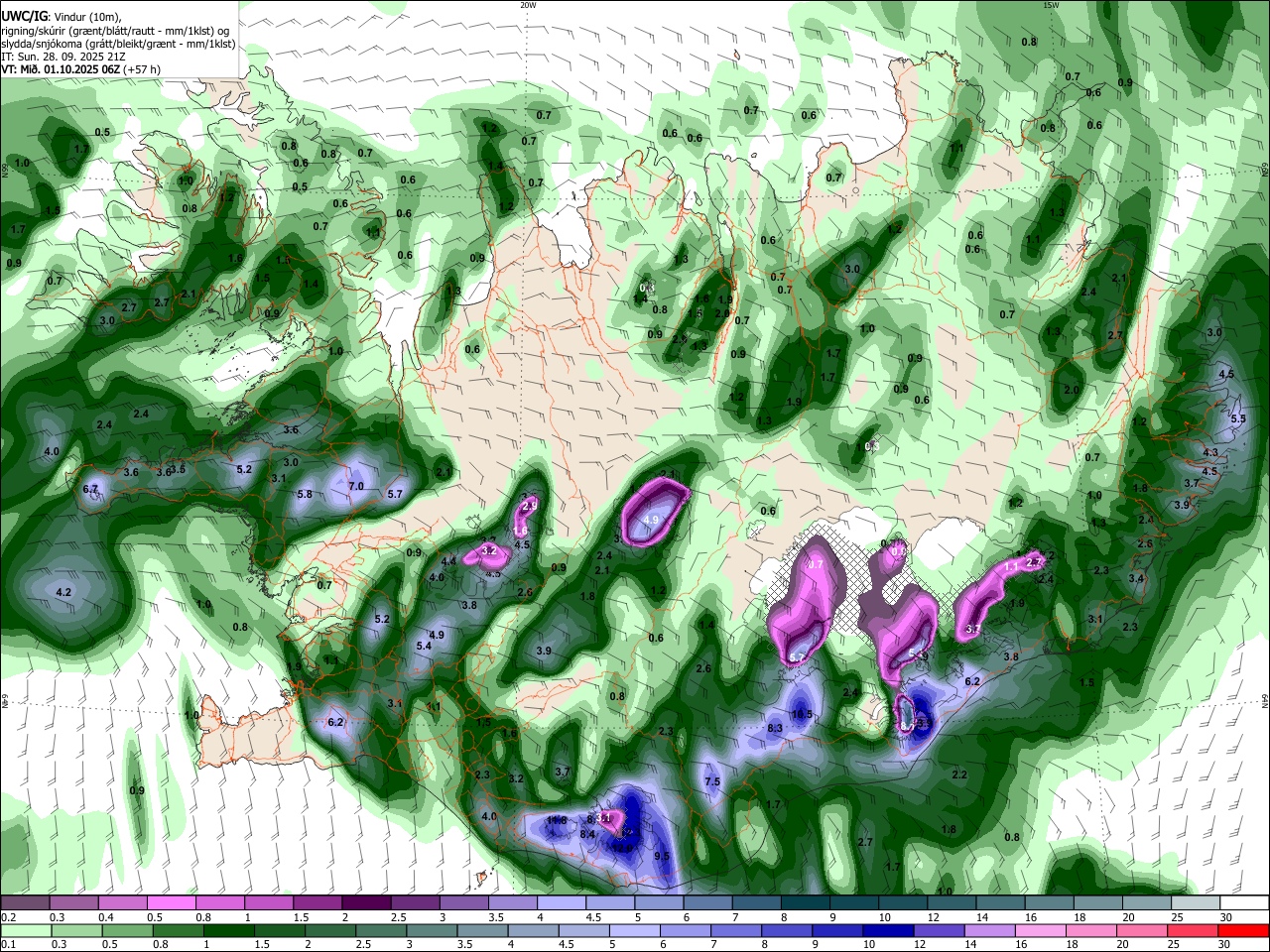Click the bright red rain swatch at '30'
Image resolution: width=1270 pixels, height=952 pixels.
pos(1243,931)
